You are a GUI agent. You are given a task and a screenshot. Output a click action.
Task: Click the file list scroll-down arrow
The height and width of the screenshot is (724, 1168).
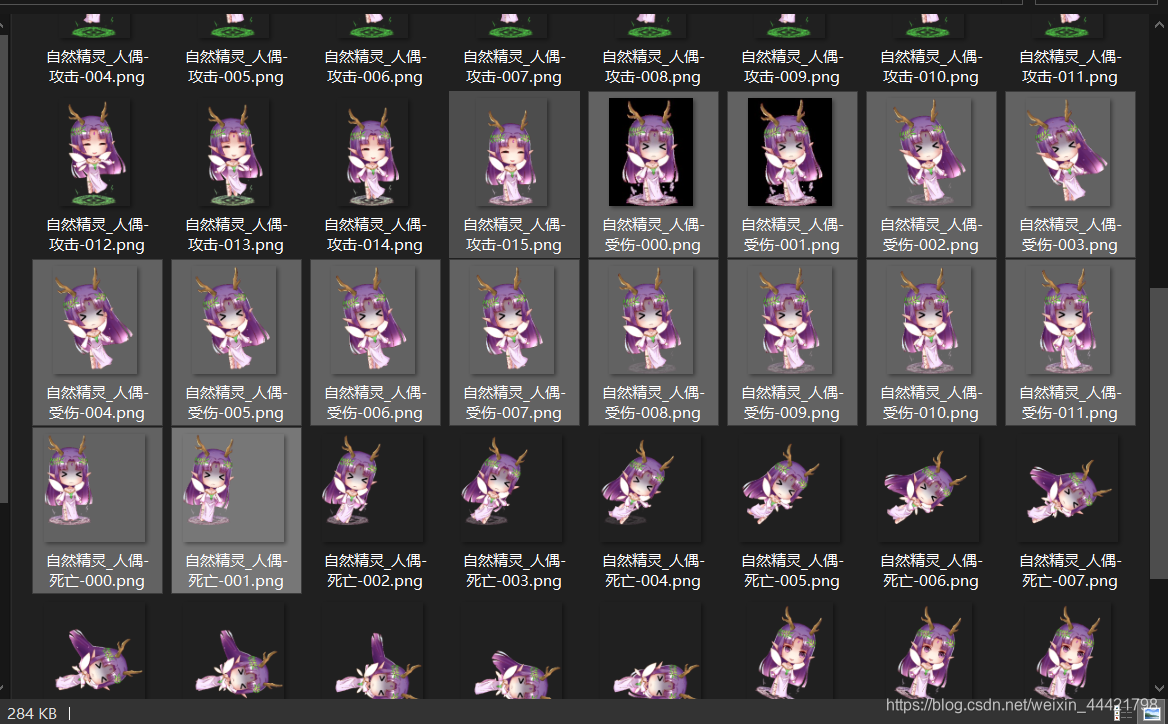tap(1158, 688)
